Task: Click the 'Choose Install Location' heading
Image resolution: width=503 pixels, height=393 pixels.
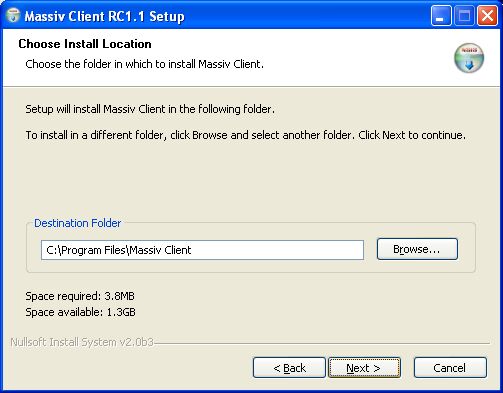Action: [85, 44]
